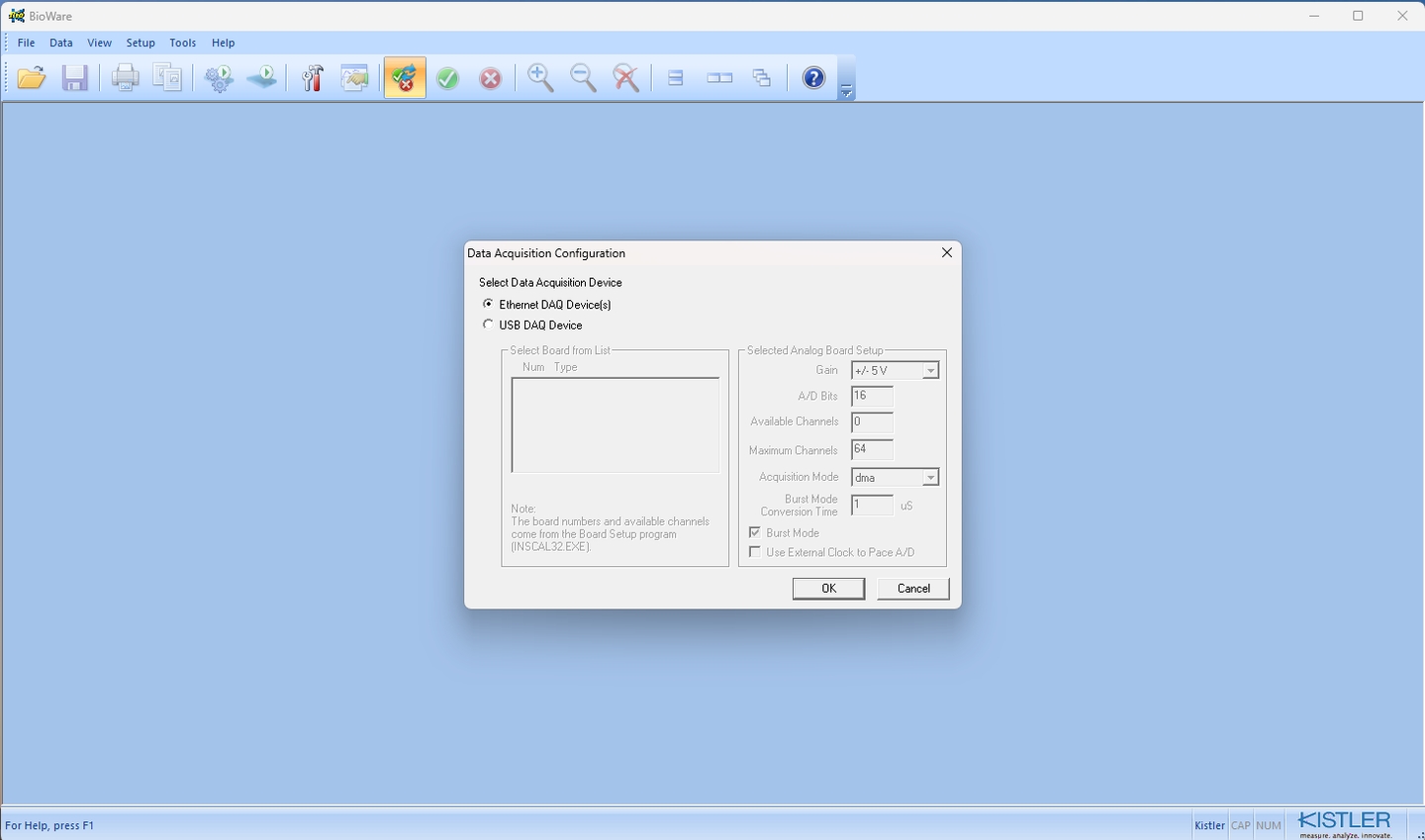The width and height of the screenshot is (1425, 840).
Task: Click the hammer and wrench tools icon
Action: [313, 78]
